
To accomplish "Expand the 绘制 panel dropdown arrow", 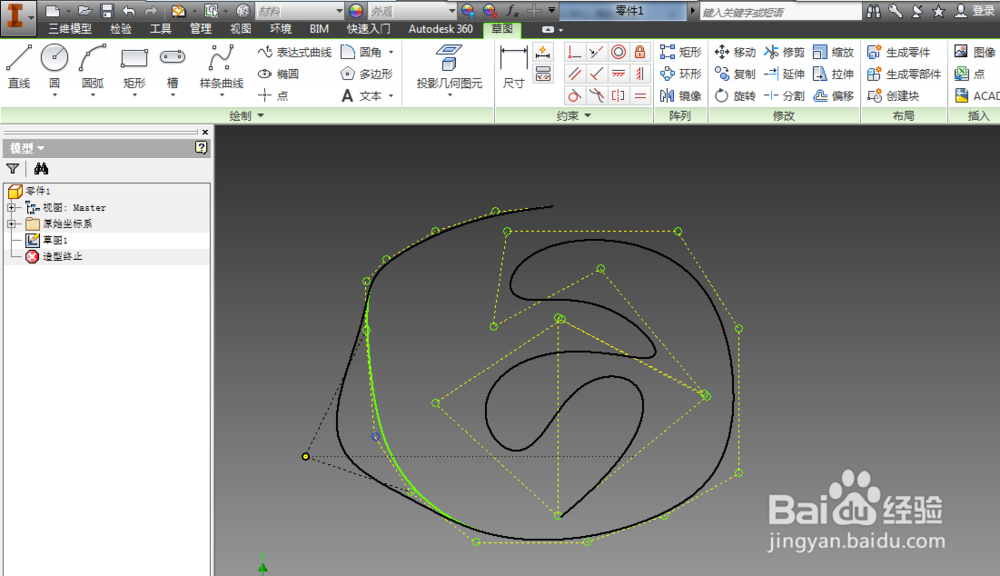I will [260, 115].
